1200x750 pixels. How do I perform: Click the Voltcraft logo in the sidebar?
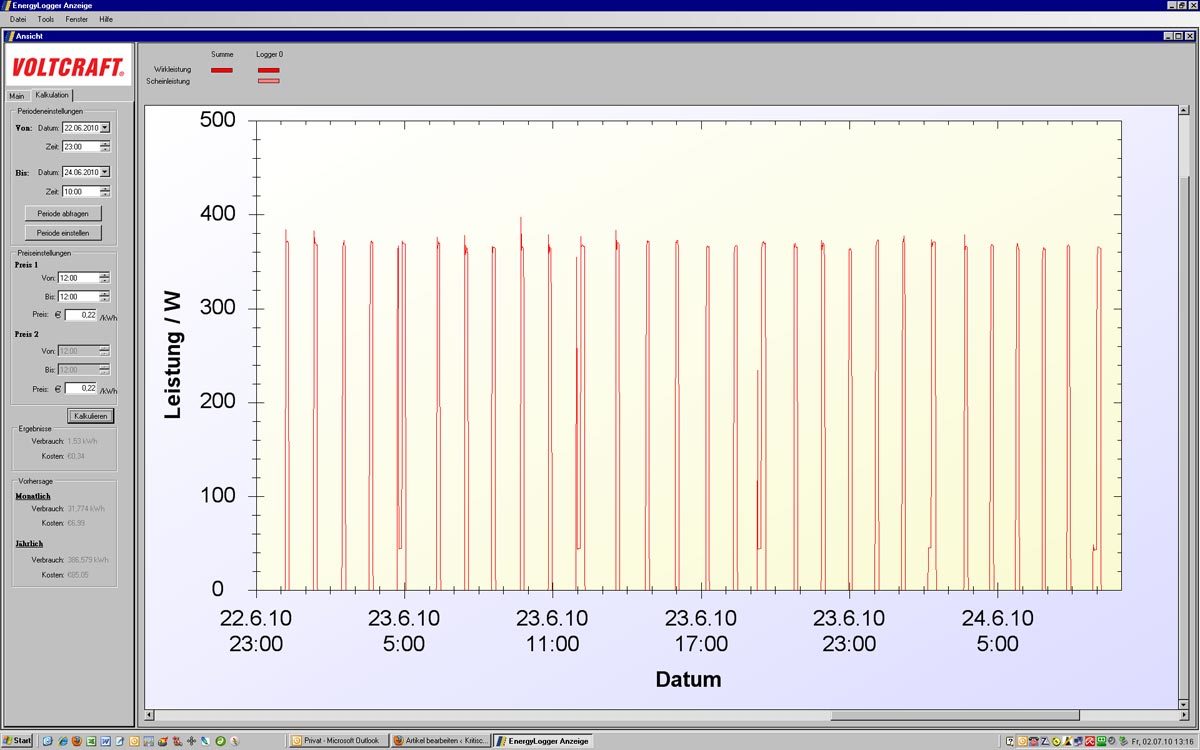tap(68, 67)
